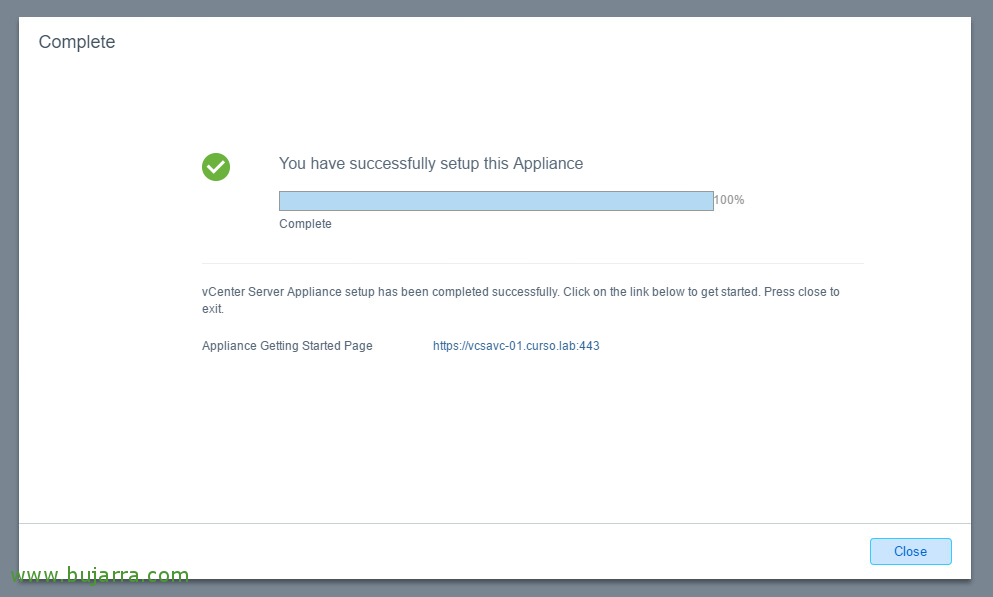Click the word "exit." in the description

tap(213, 309)
